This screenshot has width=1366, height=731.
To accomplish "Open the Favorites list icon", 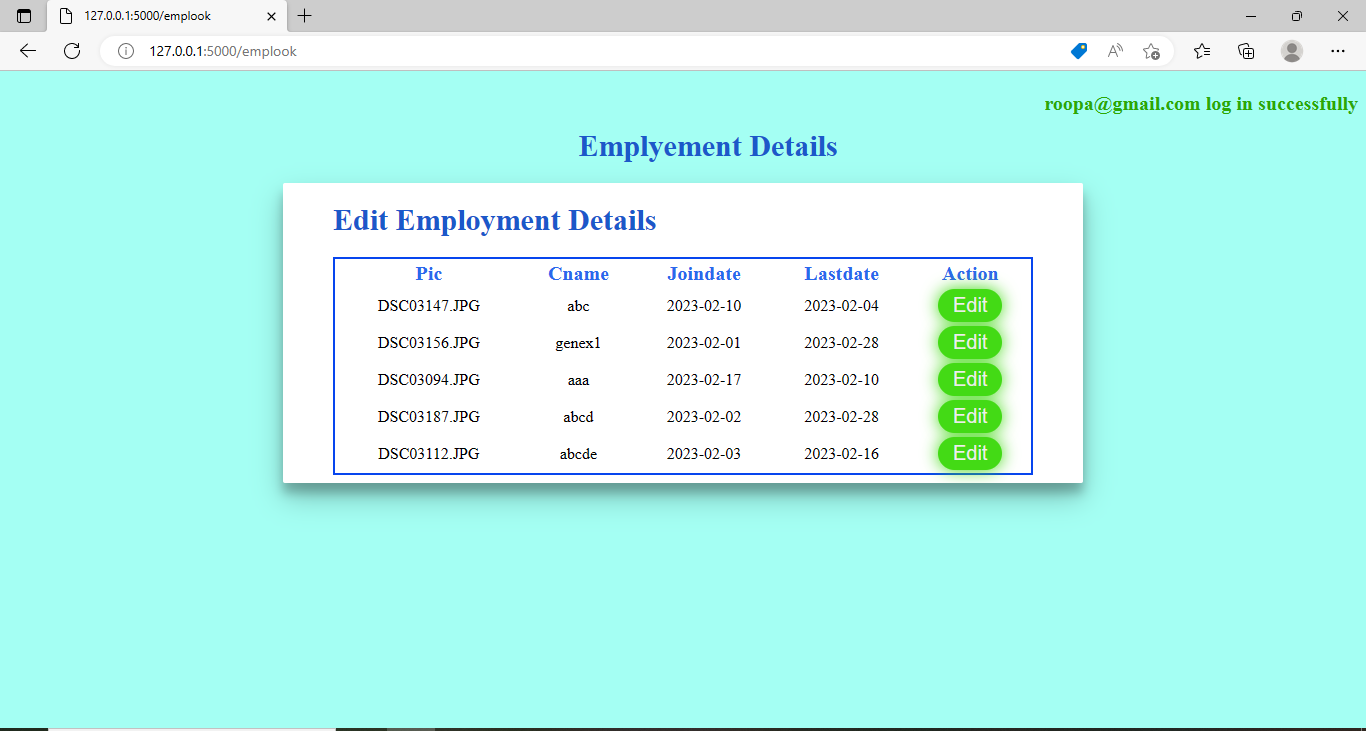I will pos(1202,51).
